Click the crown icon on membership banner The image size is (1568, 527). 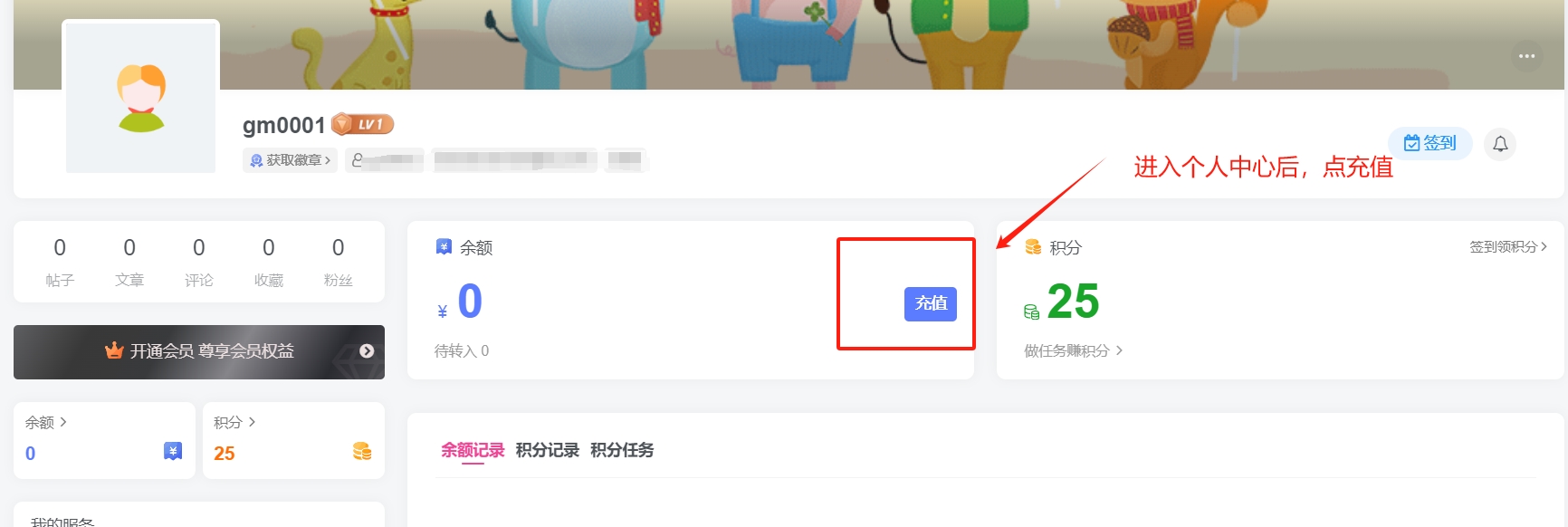point(114,350)
